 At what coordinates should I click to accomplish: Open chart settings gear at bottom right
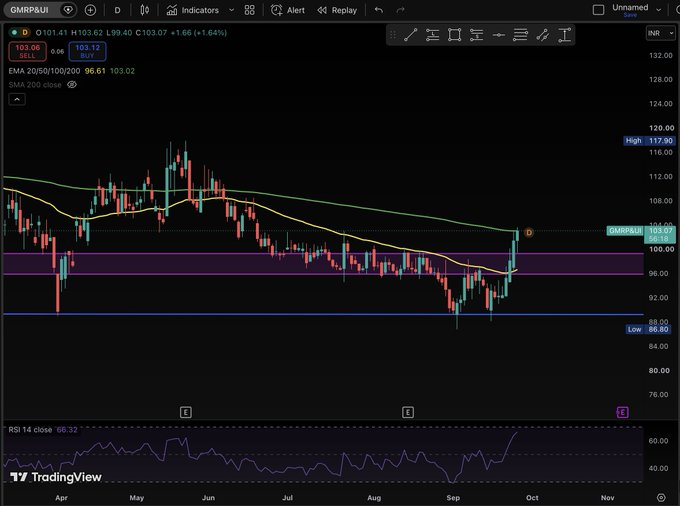coord(661,497)
